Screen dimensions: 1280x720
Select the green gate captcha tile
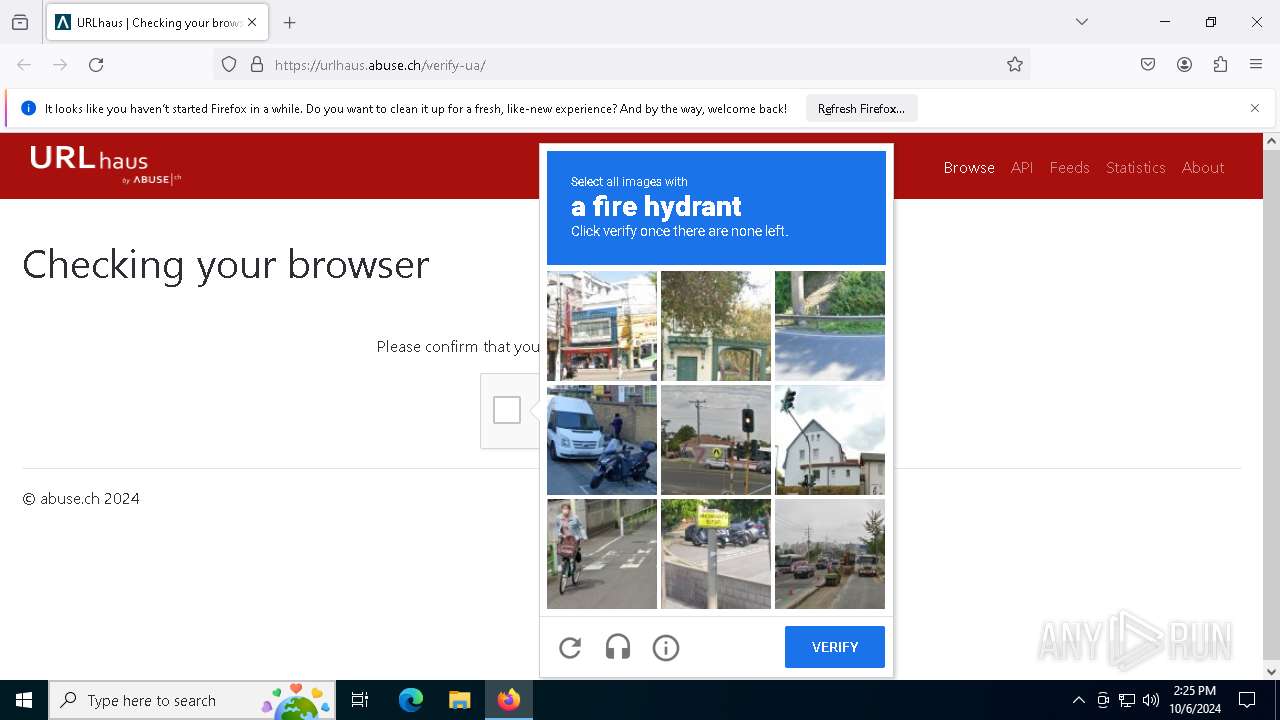[716, 326]
